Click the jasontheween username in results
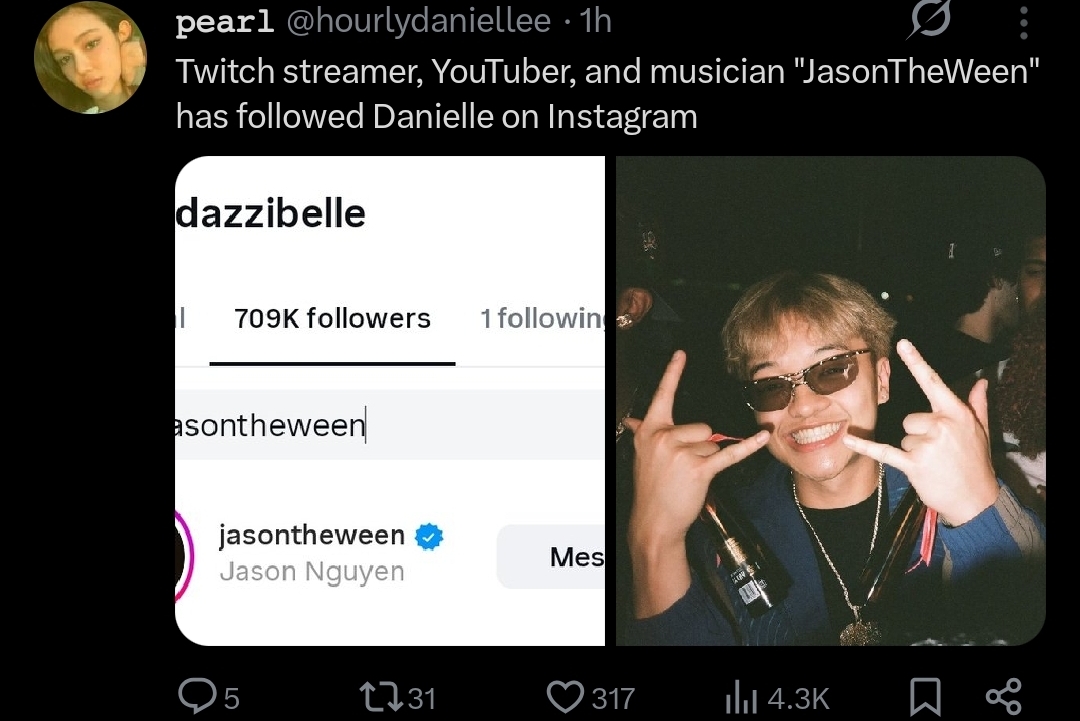Image resolution: width=1080 pixels, height=721 pixels. click(311, 535)
